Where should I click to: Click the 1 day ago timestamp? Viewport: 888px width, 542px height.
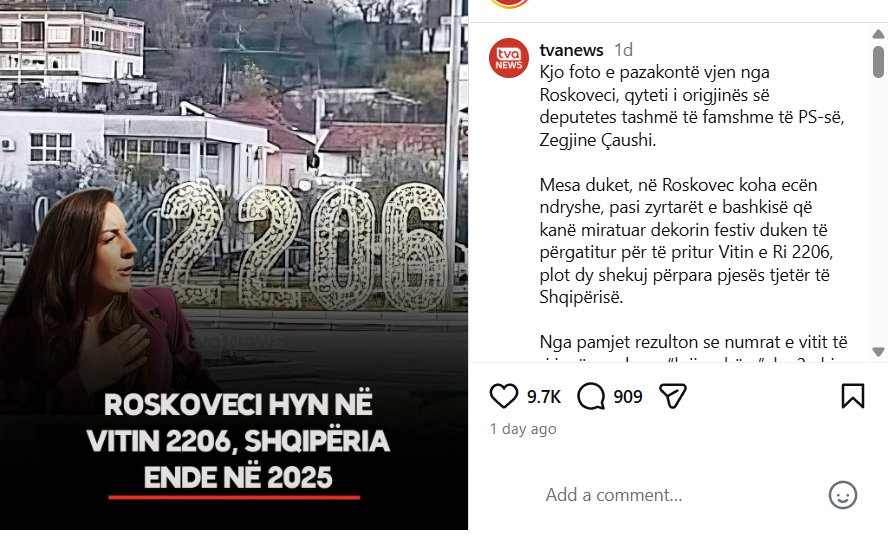tap(523, 429)
